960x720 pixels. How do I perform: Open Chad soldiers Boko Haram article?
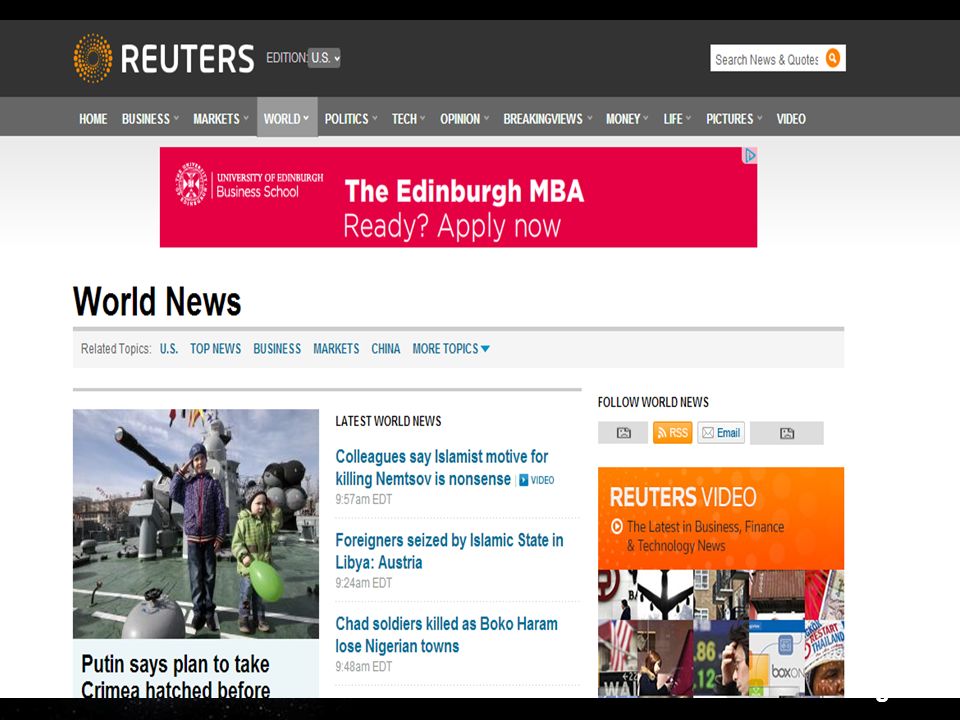coord(446,635)
